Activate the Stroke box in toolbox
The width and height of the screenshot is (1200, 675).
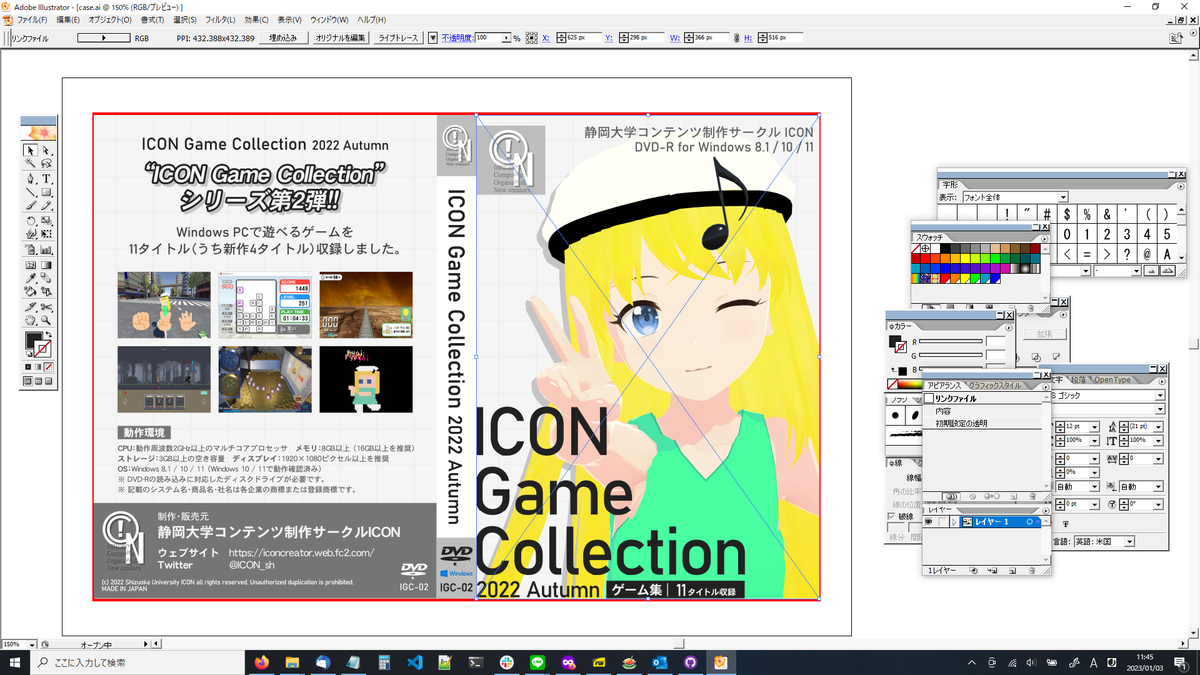43,348
